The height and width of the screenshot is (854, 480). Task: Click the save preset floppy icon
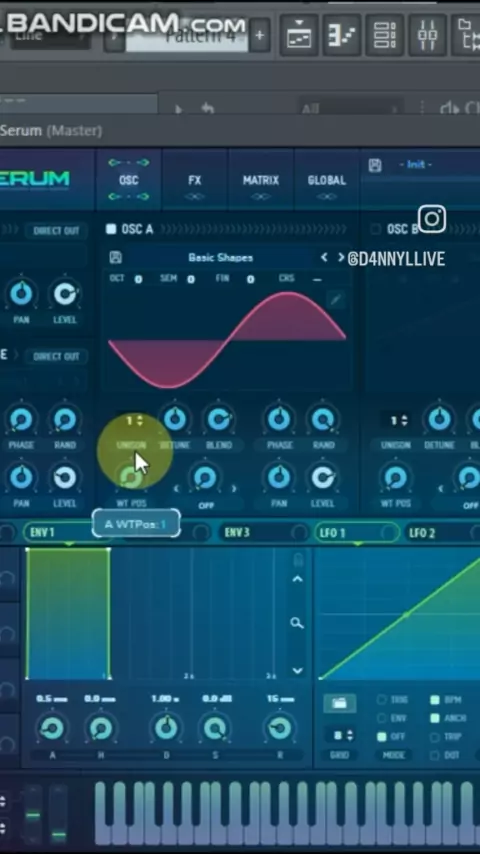375,165
